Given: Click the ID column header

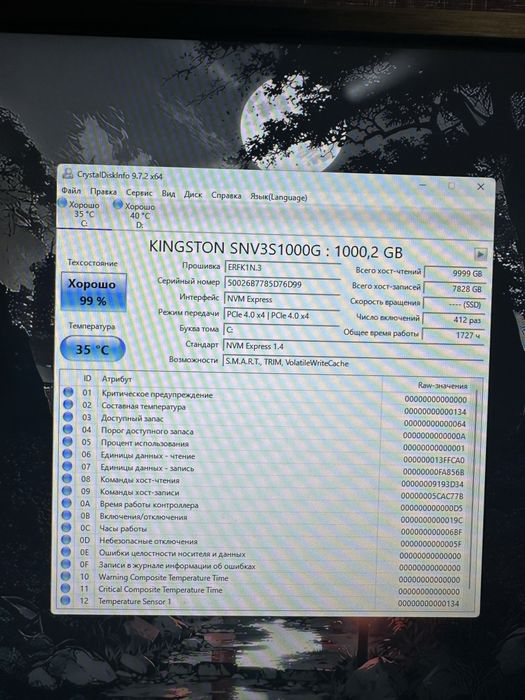Looking at the screenshot, I should [x=87, y=379].
